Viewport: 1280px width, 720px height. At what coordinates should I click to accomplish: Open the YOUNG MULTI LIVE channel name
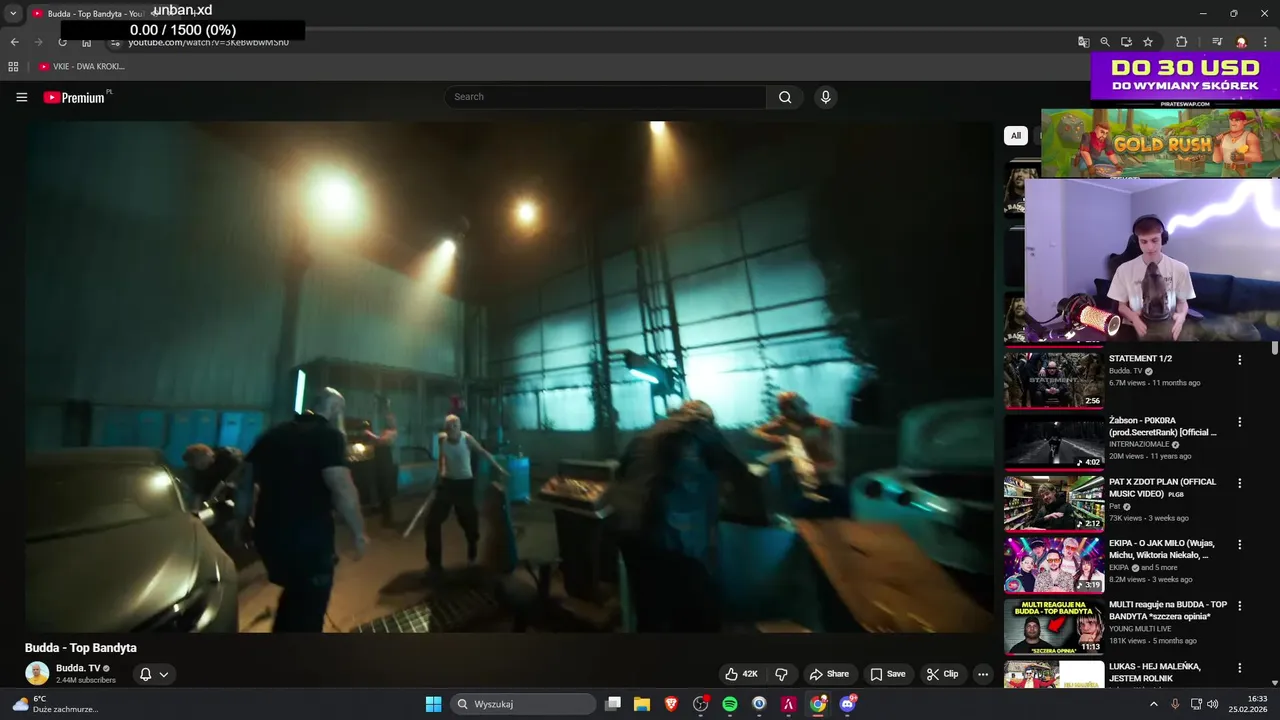1140,629
